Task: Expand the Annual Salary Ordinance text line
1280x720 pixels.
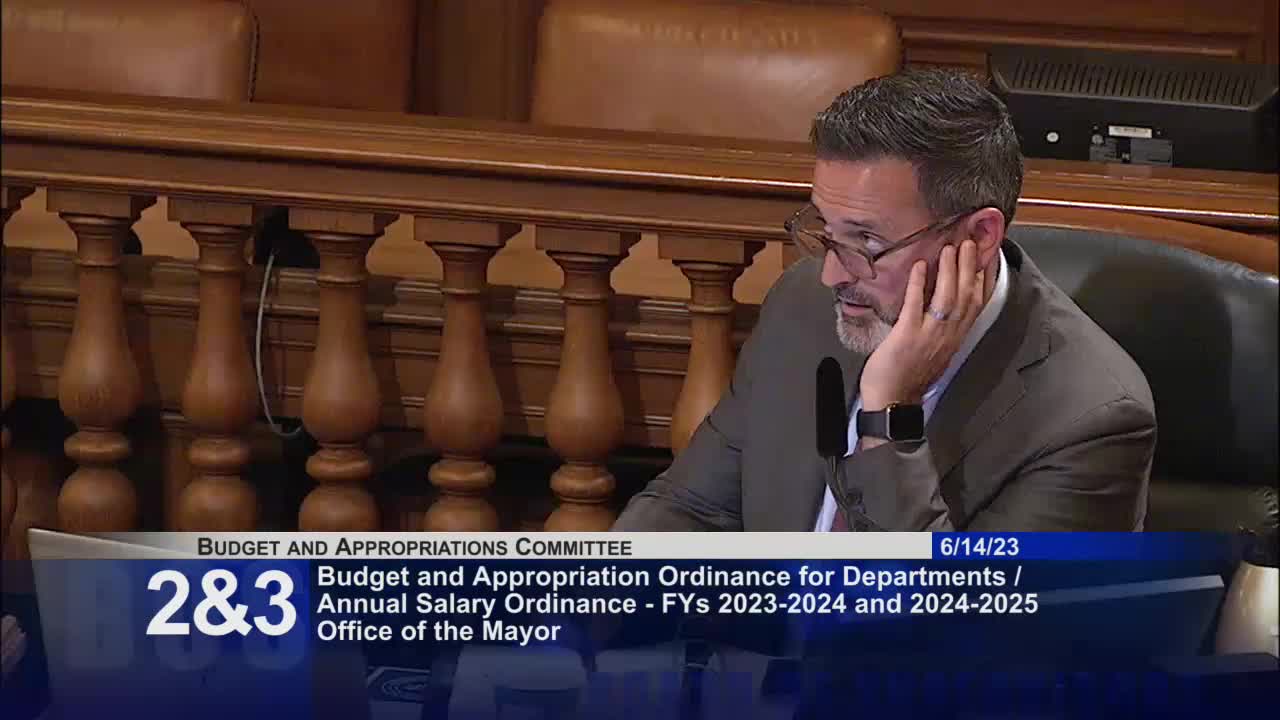Action: click(x=678, y=604)
